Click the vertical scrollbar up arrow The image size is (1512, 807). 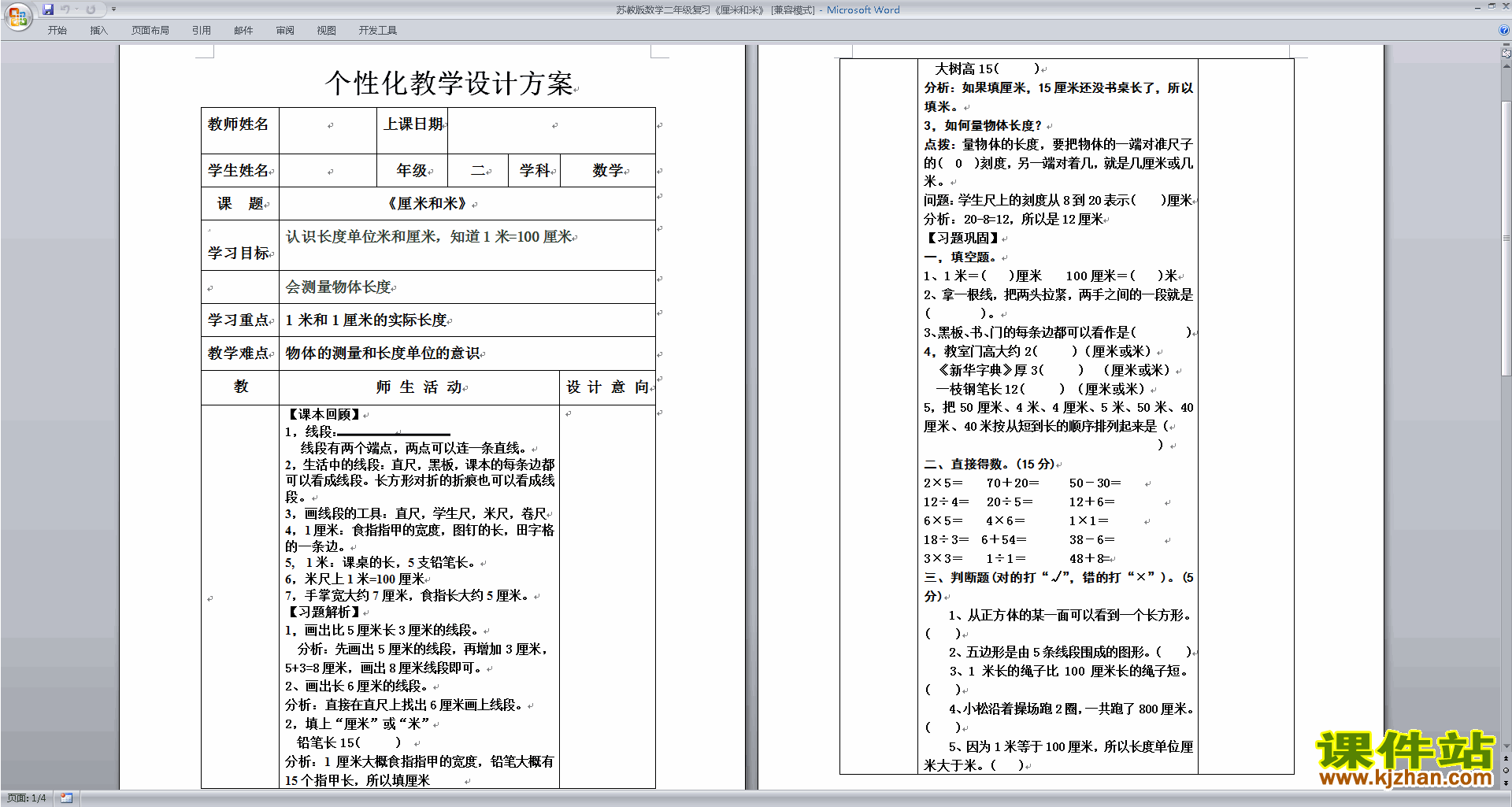1506,65
